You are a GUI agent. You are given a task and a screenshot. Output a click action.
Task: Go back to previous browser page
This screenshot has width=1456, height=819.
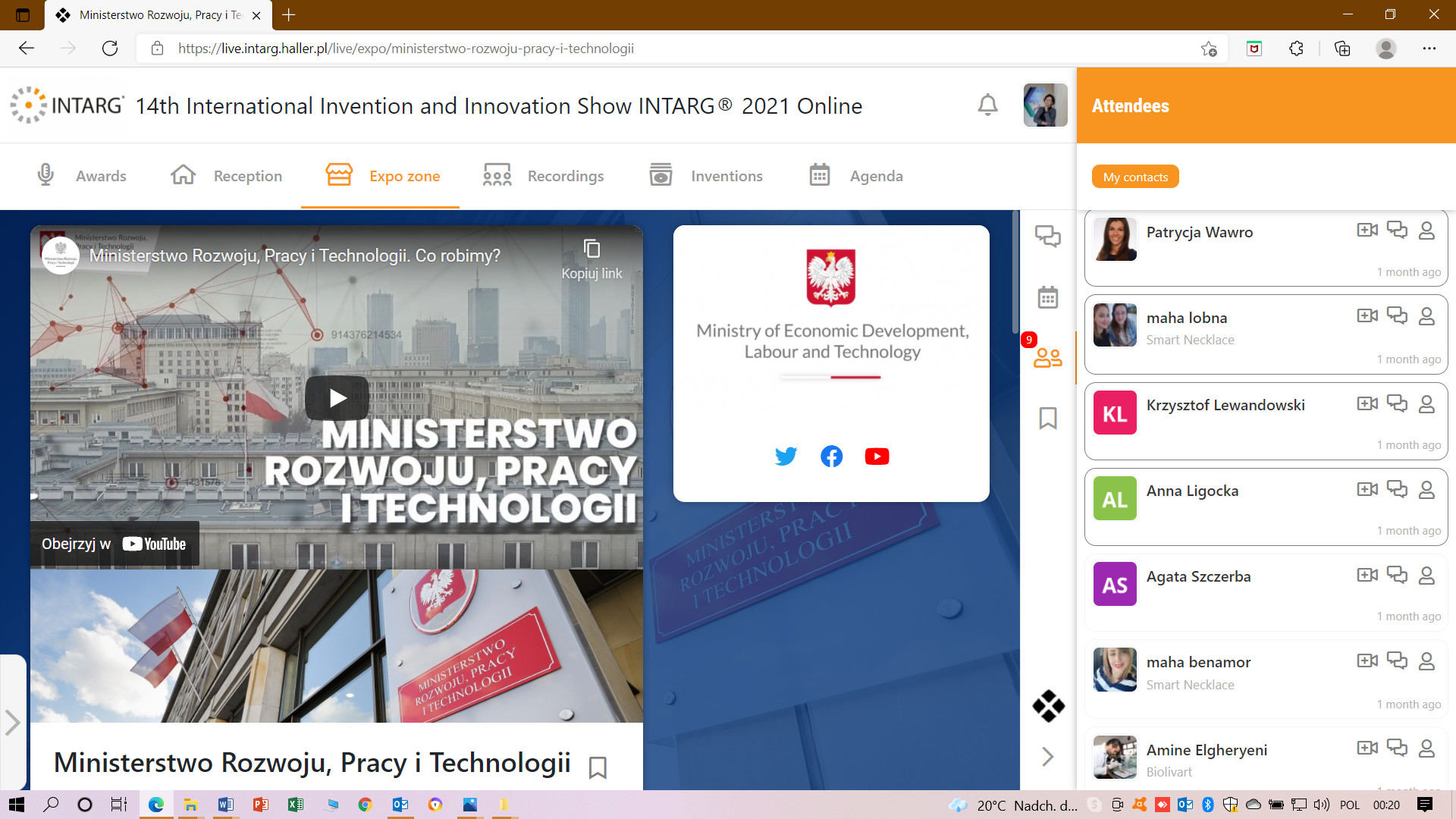point(27,49)
